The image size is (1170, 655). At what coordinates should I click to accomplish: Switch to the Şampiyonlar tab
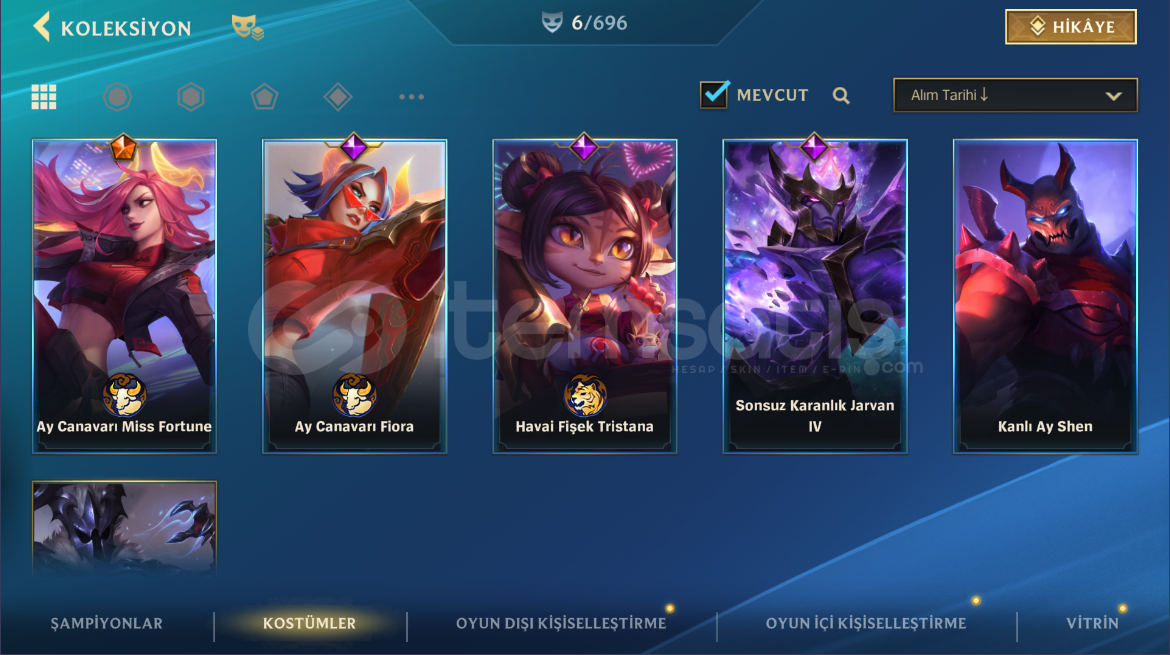pos(107,623)
